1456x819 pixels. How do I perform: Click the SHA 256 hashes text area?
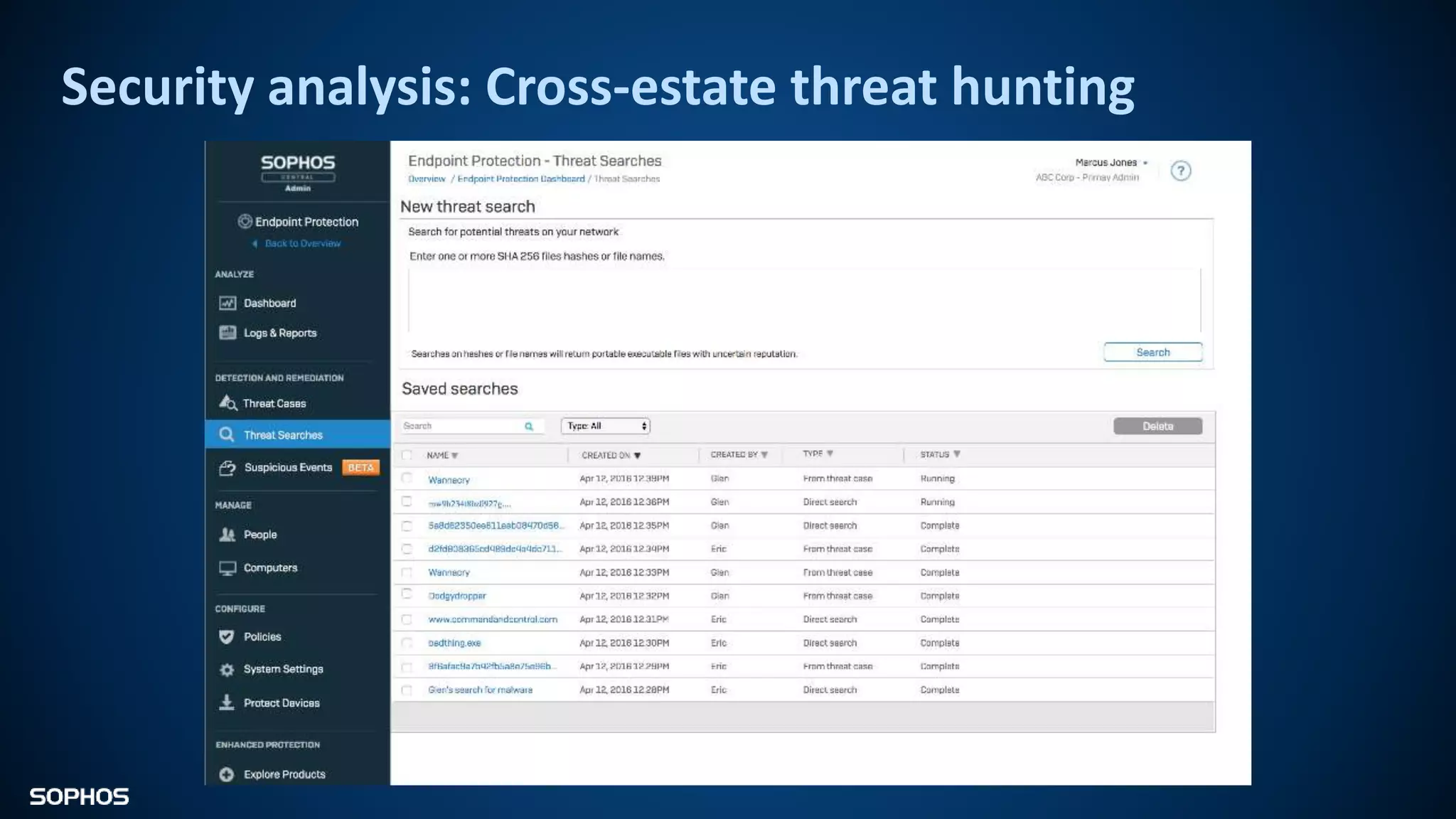[x=805, y=300]
